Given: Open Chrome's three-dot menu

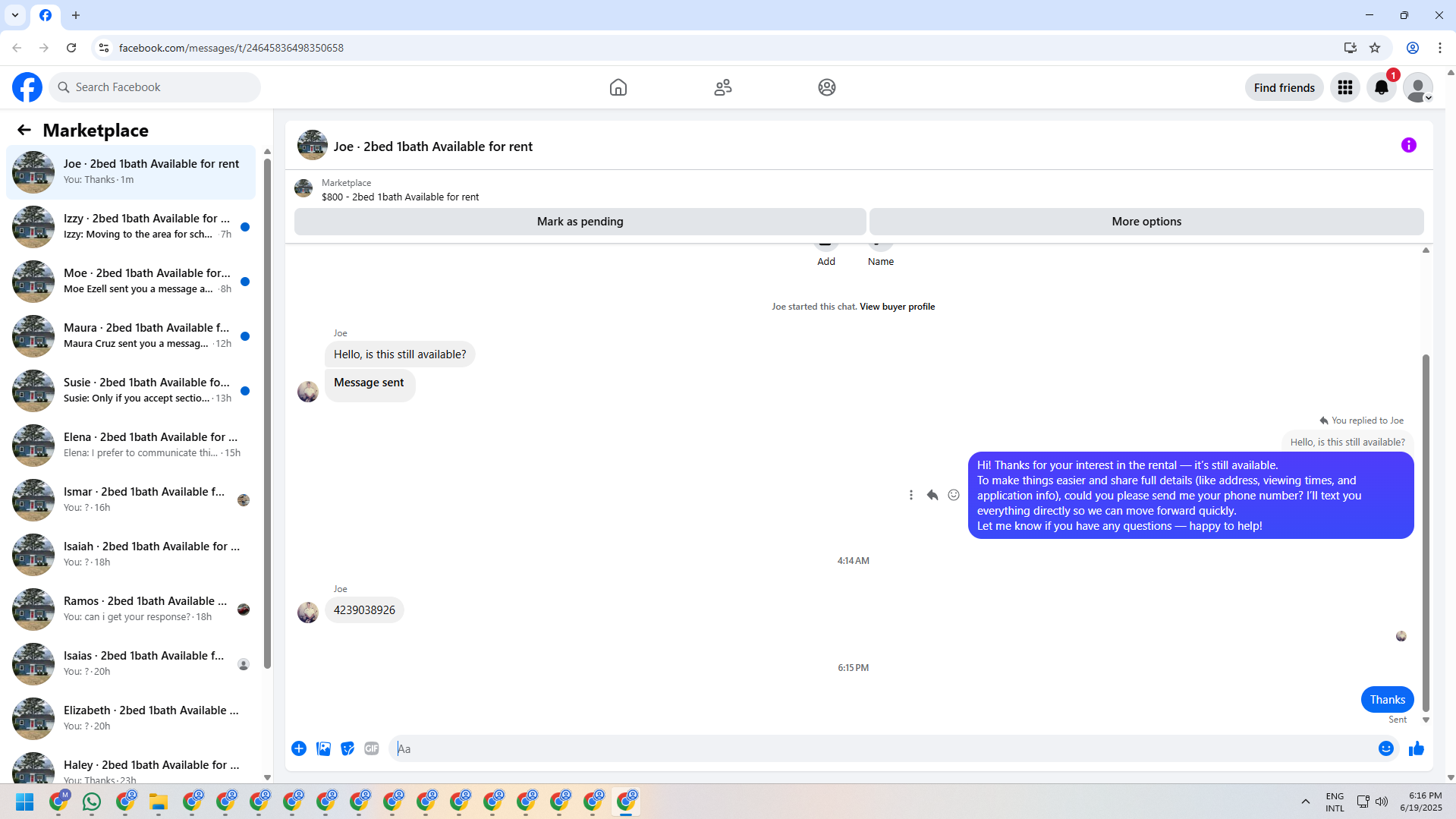Looking at the screenshot, I should coord(1440,48).
